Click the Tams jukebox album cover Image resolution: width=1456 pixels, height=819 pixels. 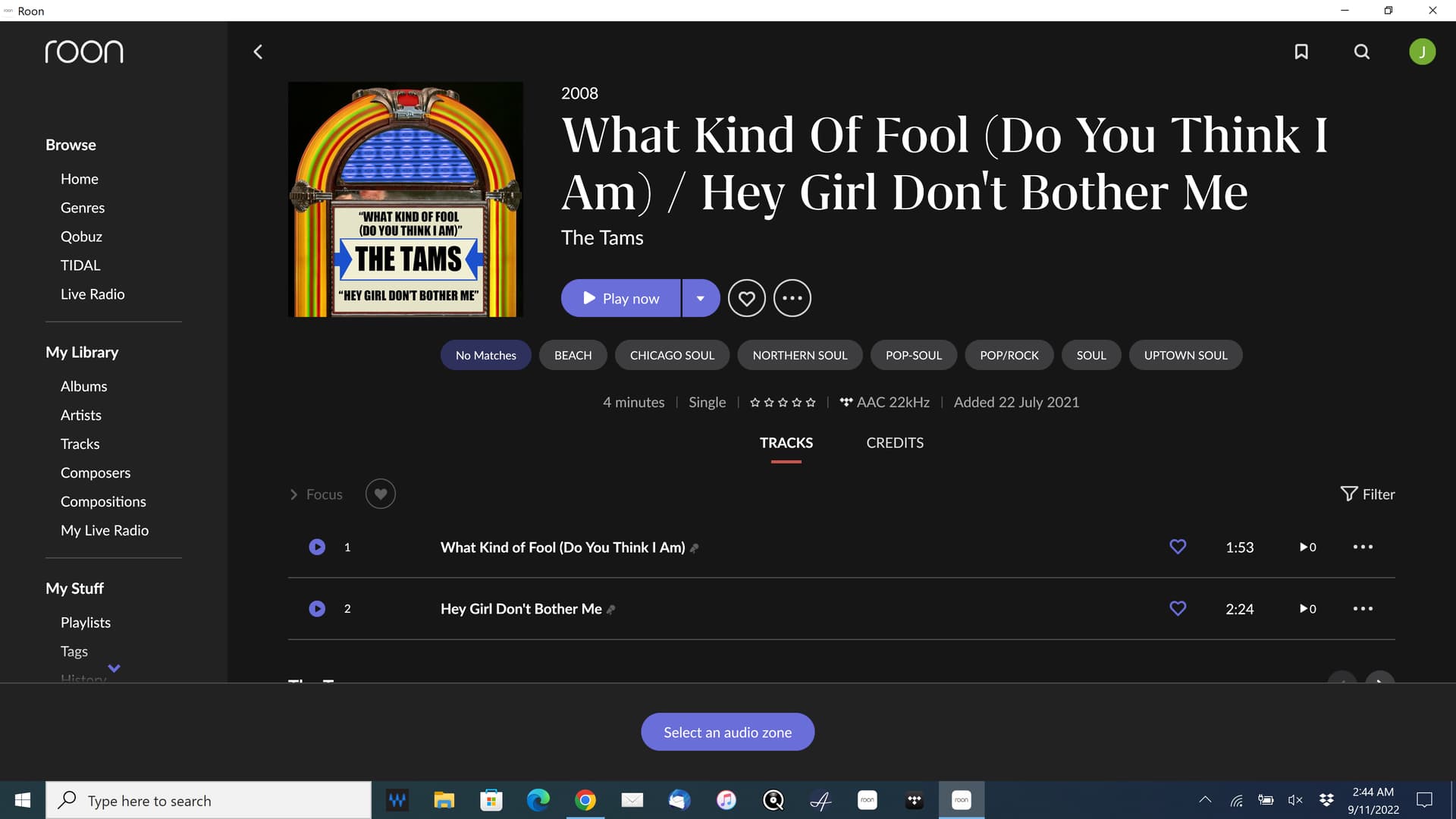(x=406, y=199)
